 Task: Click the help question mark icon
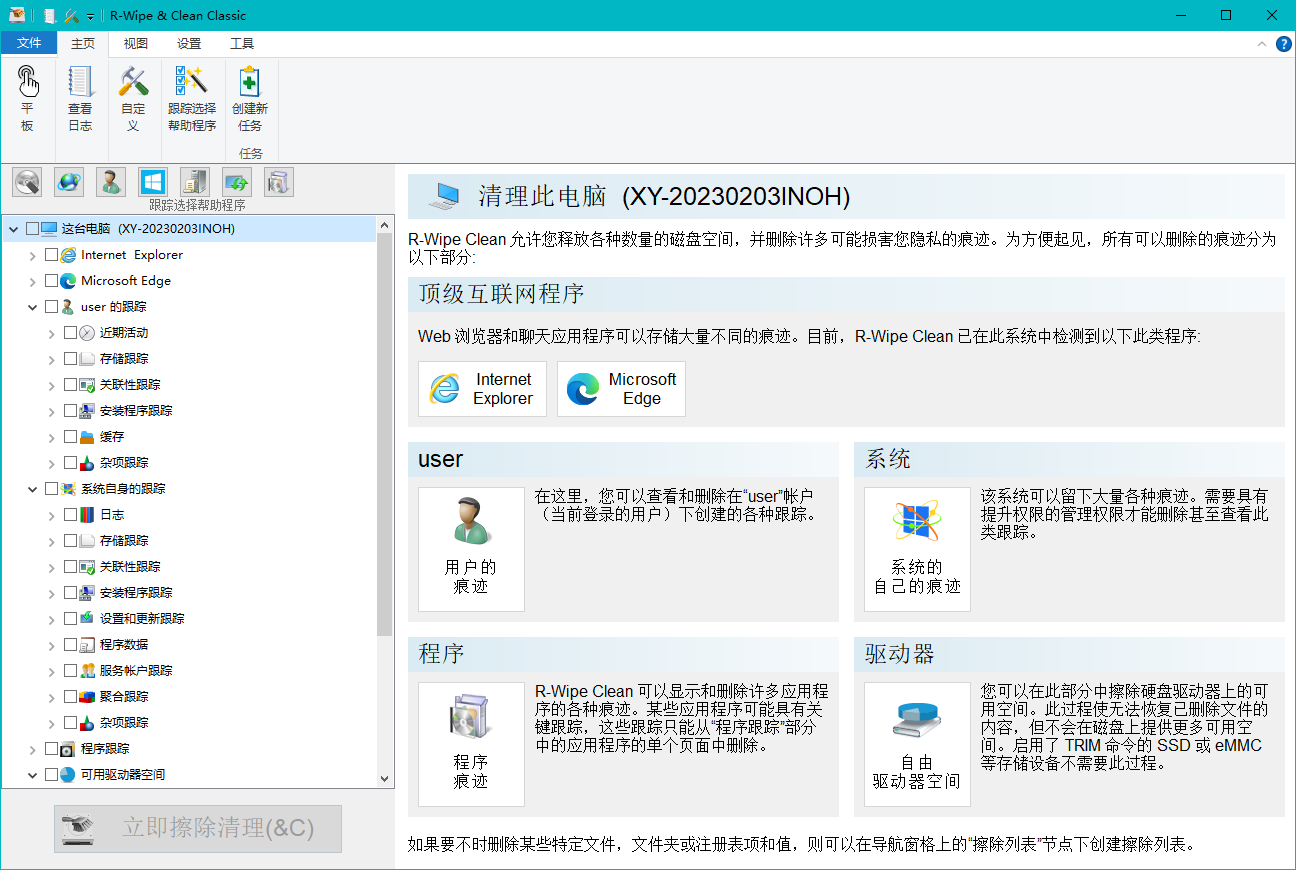point(1284,44)
